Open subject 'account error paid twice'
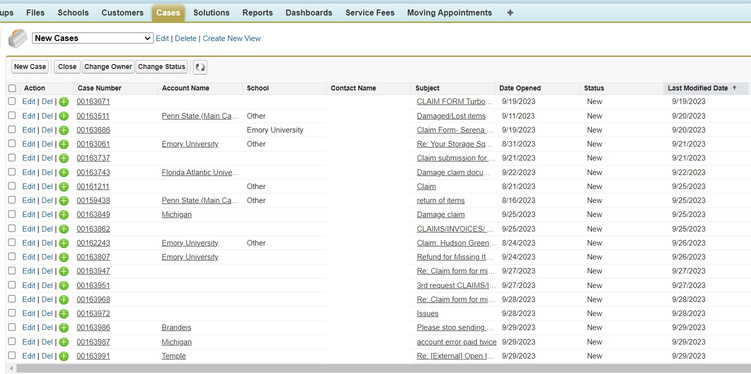Screen dimensions: 751x374 click(x=456, y=342)
